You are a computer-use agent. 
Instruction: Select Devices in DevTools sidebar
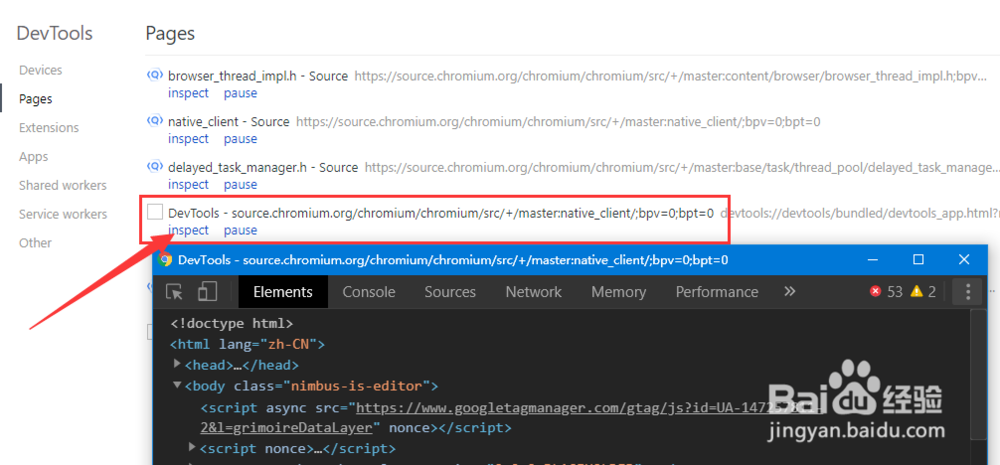click(x=41, y=70)
